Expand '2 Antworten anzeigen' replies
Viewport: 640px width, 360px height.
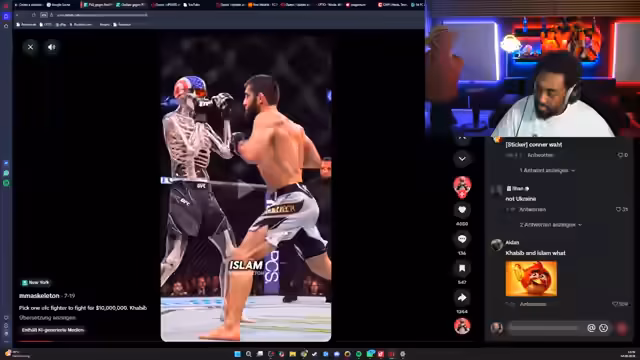(551, 224)
